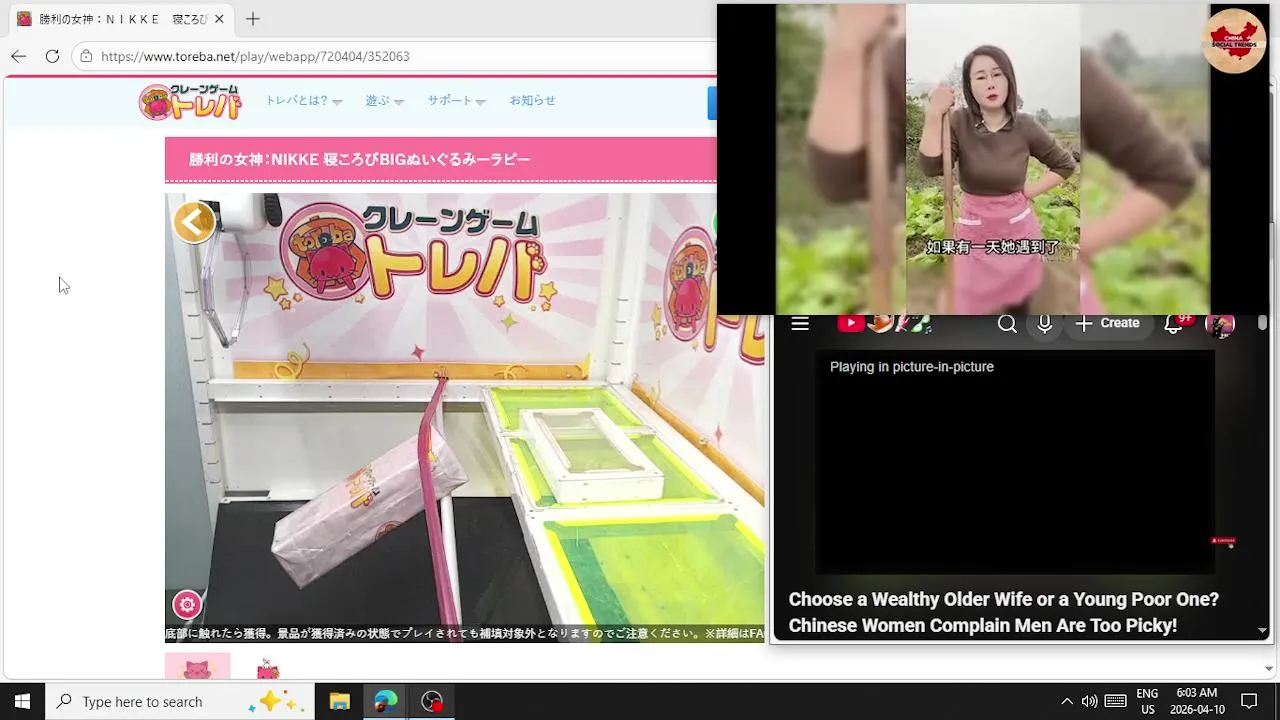This screenshot has width=1280, height=720.
Task: Open the touch keyboard tray icon
Action: click(1116, 701)
